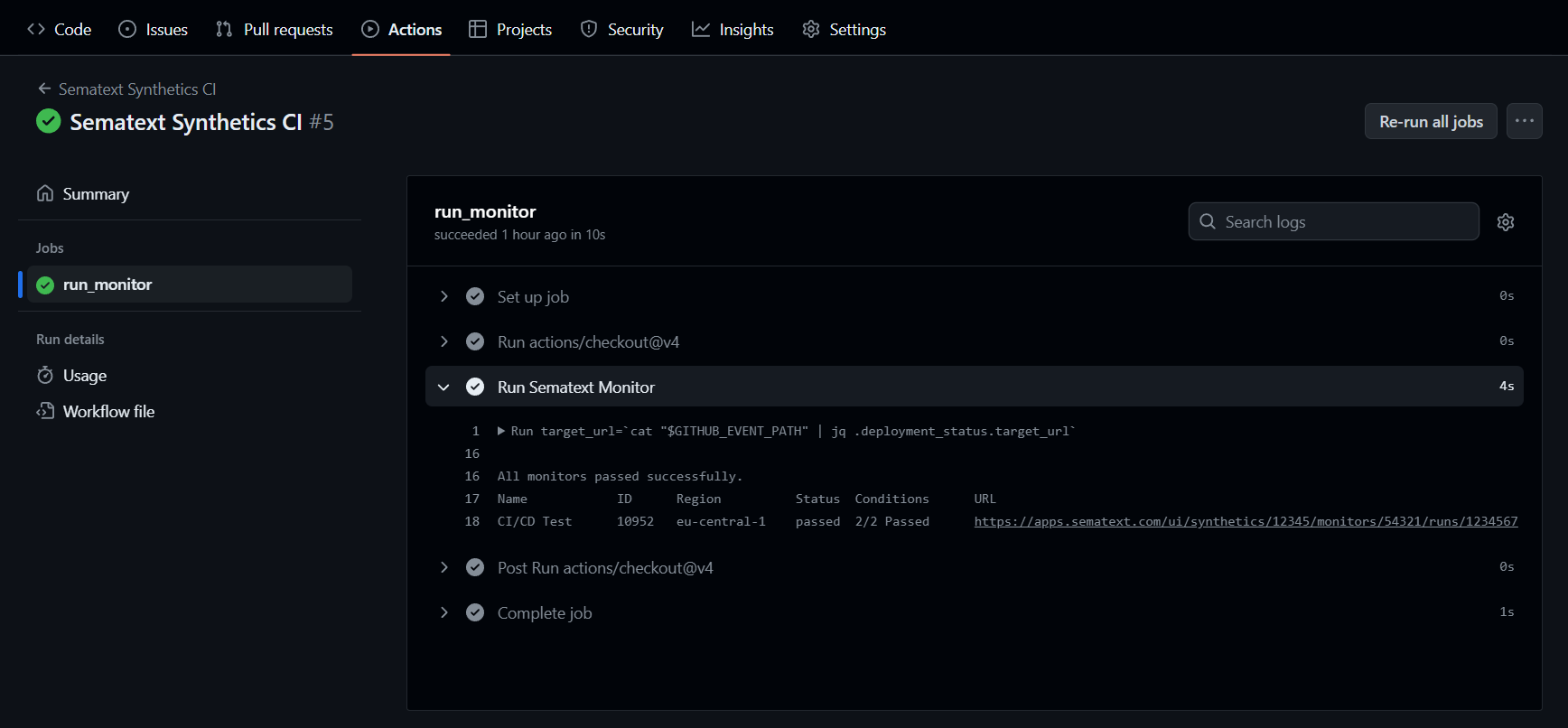The image size is (1568, 728).
Task: Click the back arrow beside Sematext Synthetics CI
Action: [44, 89]
